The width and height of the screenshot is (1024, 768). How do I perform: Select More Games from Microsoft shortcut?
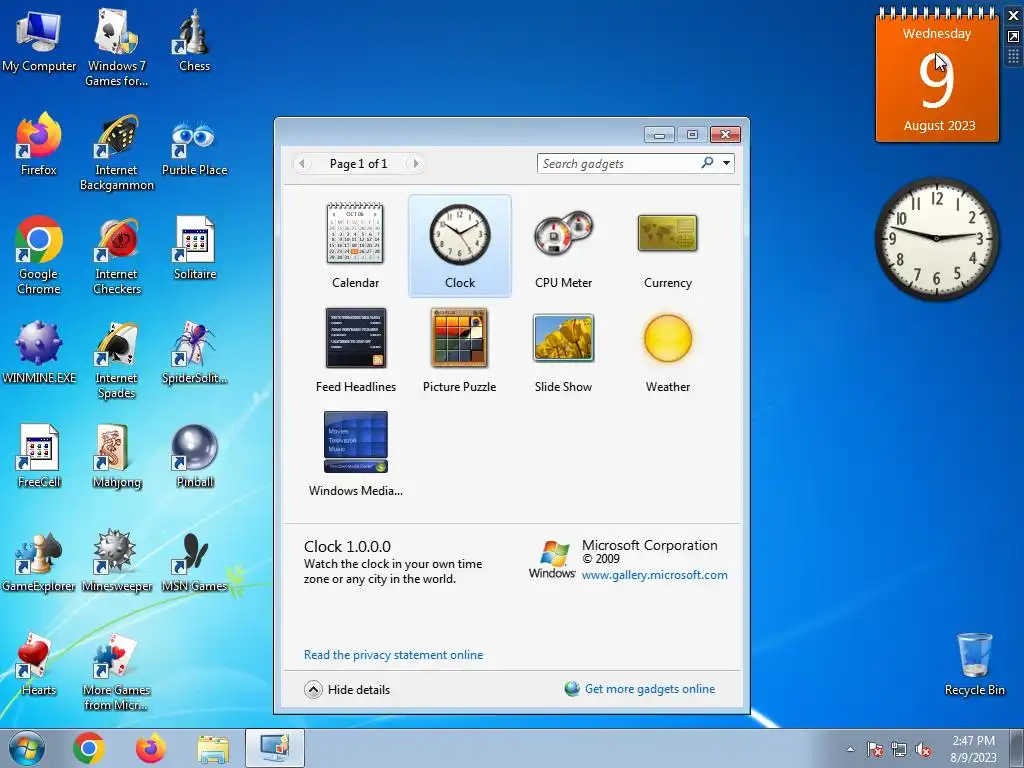(x=117, y=672)
